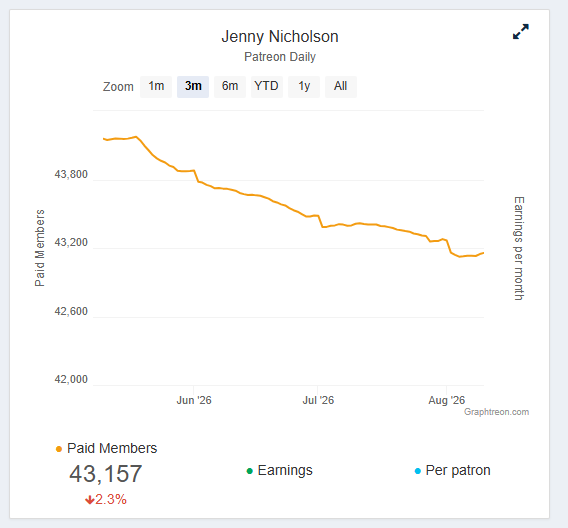
Task: Toggle the Per patron series visibility
Action: click(x=458, y=470)
